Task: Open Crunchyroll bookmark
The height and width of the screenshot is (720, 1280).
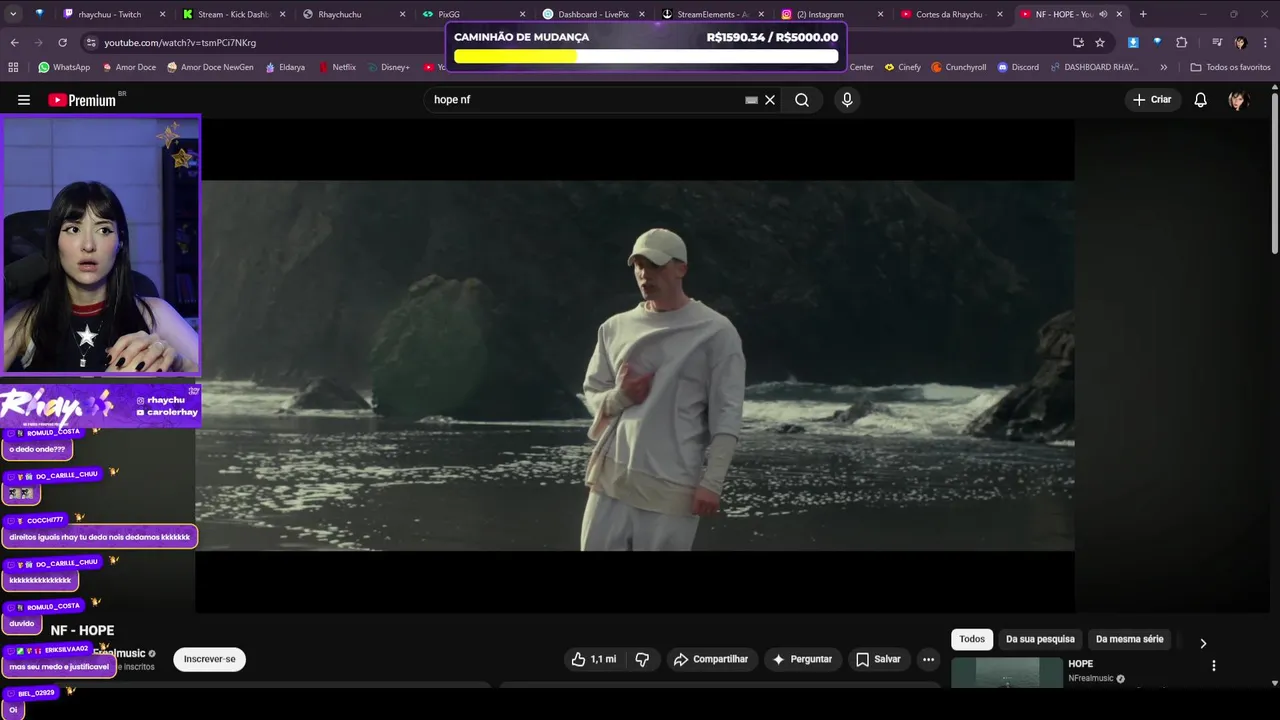Action: coord(958,67)
